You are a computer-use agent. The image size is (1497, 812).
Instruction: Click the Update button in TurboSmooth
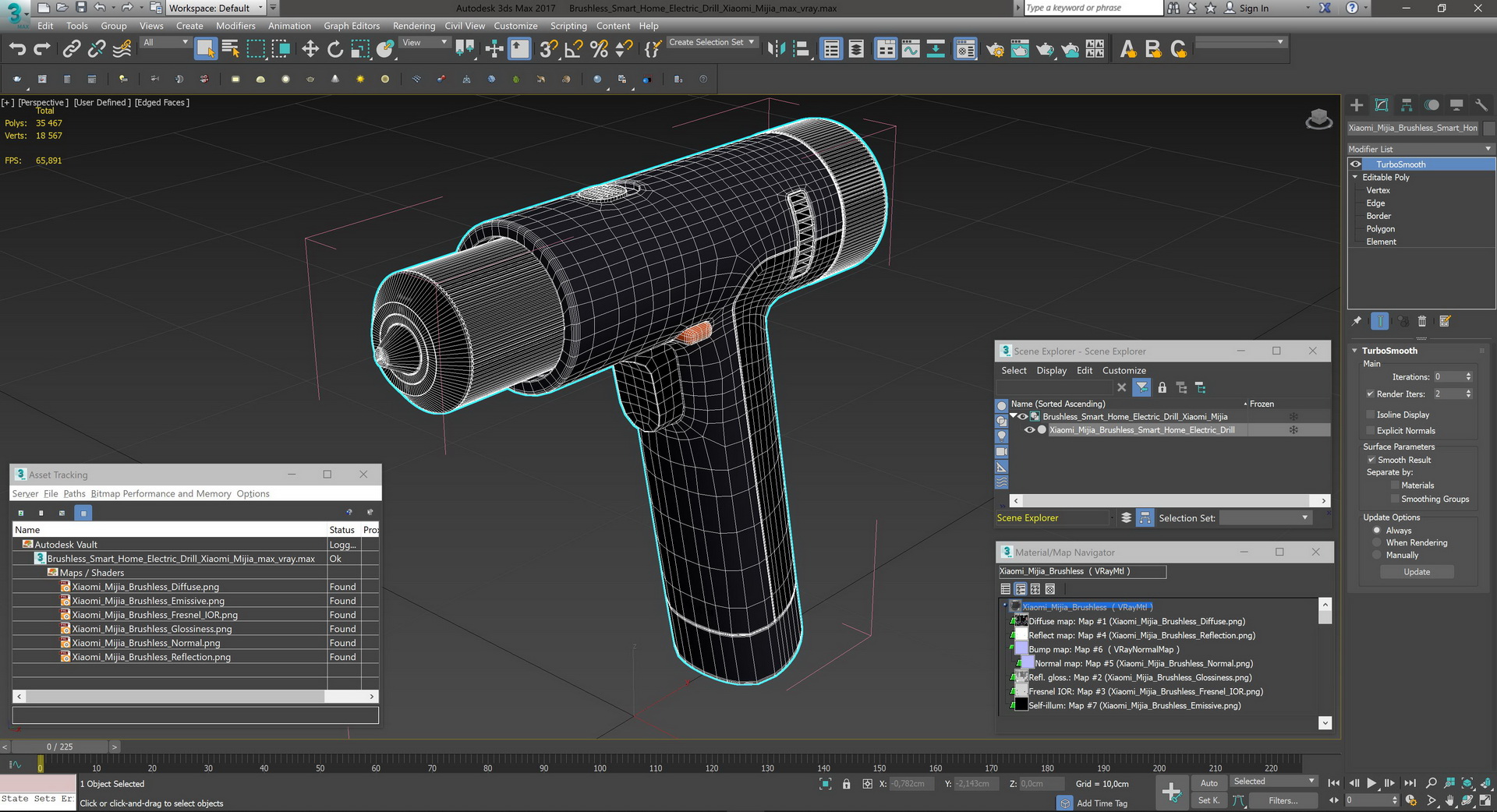tap(1417, 572)
